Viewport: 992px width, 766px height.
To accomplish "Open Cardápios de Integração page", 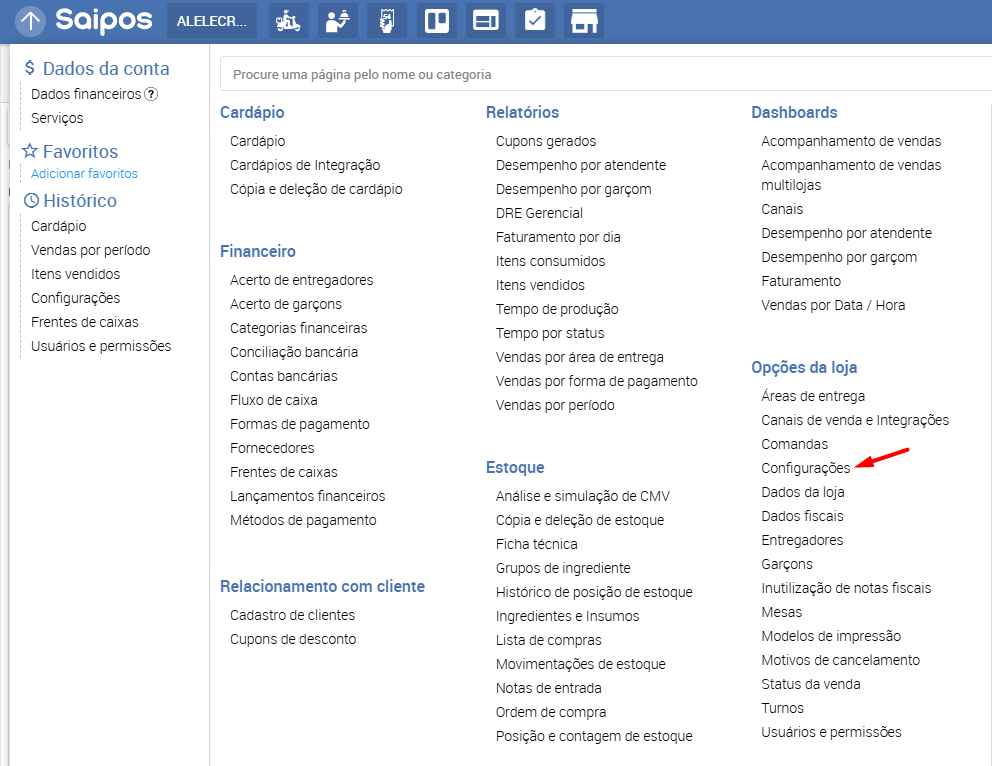I will (304, 165).
